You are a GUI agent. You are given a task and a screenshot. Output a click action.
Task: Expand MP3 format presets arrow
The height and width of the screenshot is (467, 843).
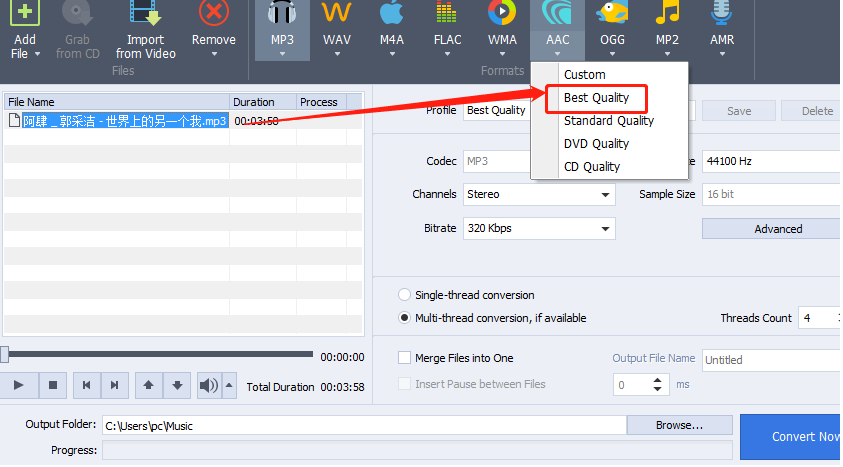[x=282, y=54]
